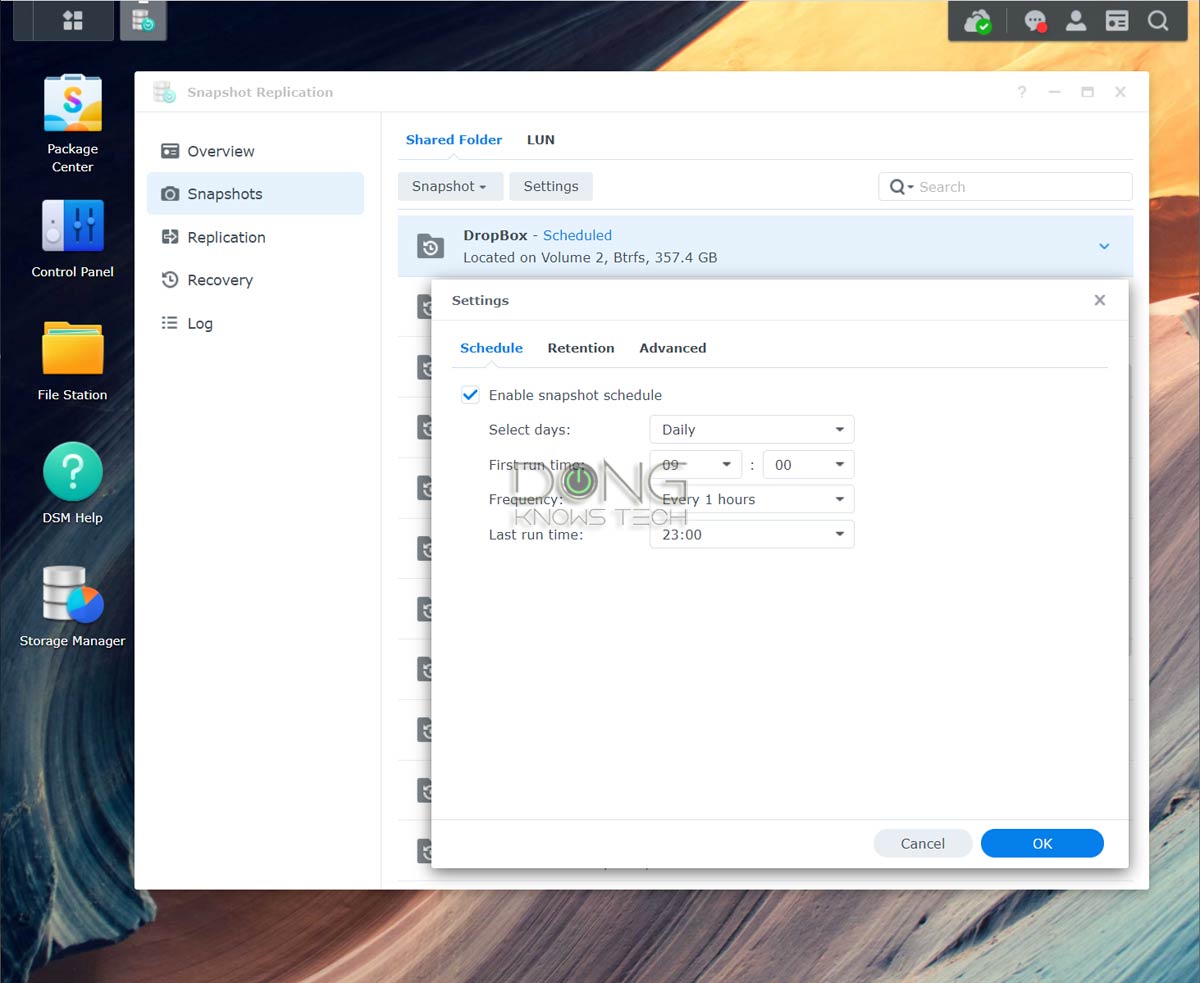1200x983 pixels.
Task: Toggle the Enable snapshot schedule checkbox
Action: click(470, 394)
